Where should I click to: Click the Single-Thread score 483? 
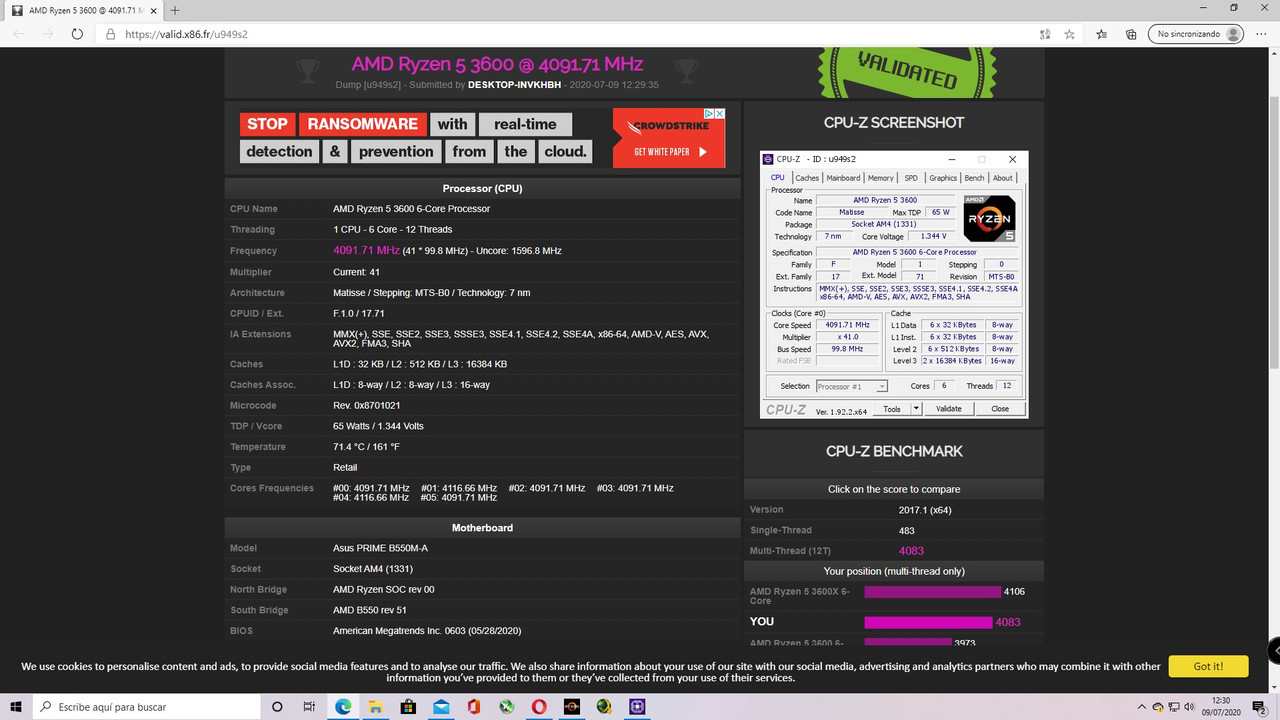point(907,530)
